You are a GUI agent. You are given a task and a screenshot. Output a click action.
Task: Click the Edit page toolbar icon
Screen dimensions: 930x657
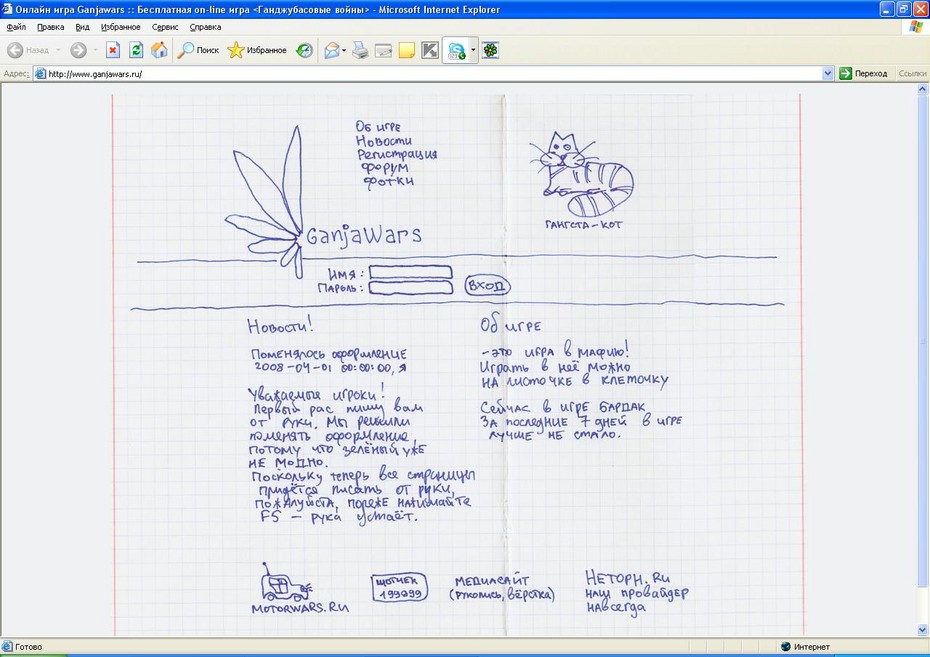(x=384, y=50)
